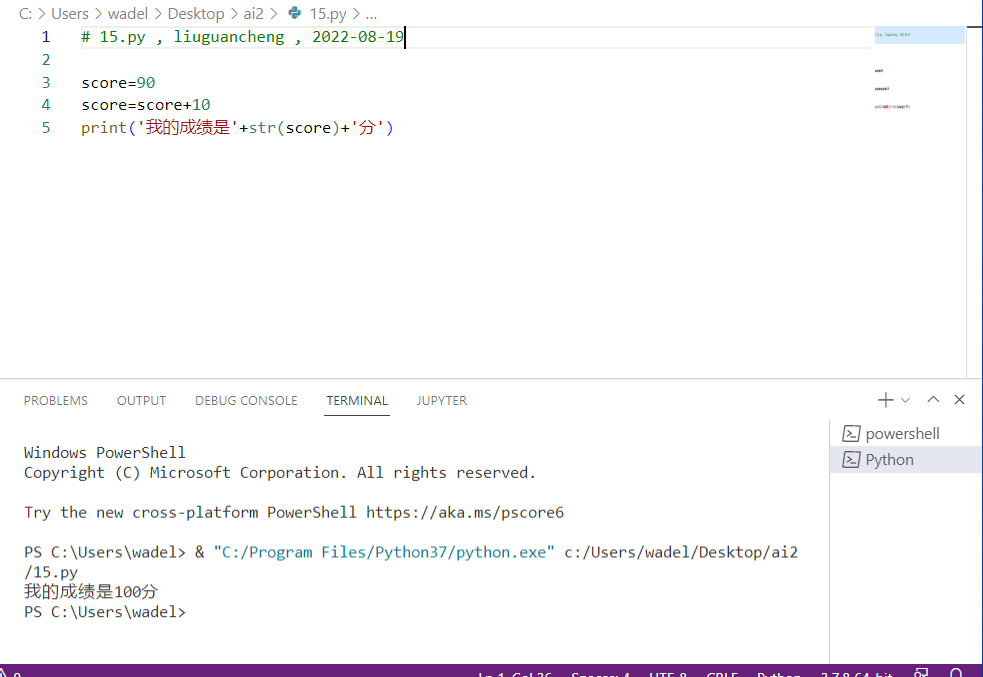Click the plus icon to open a new terminal

(885, 400)
